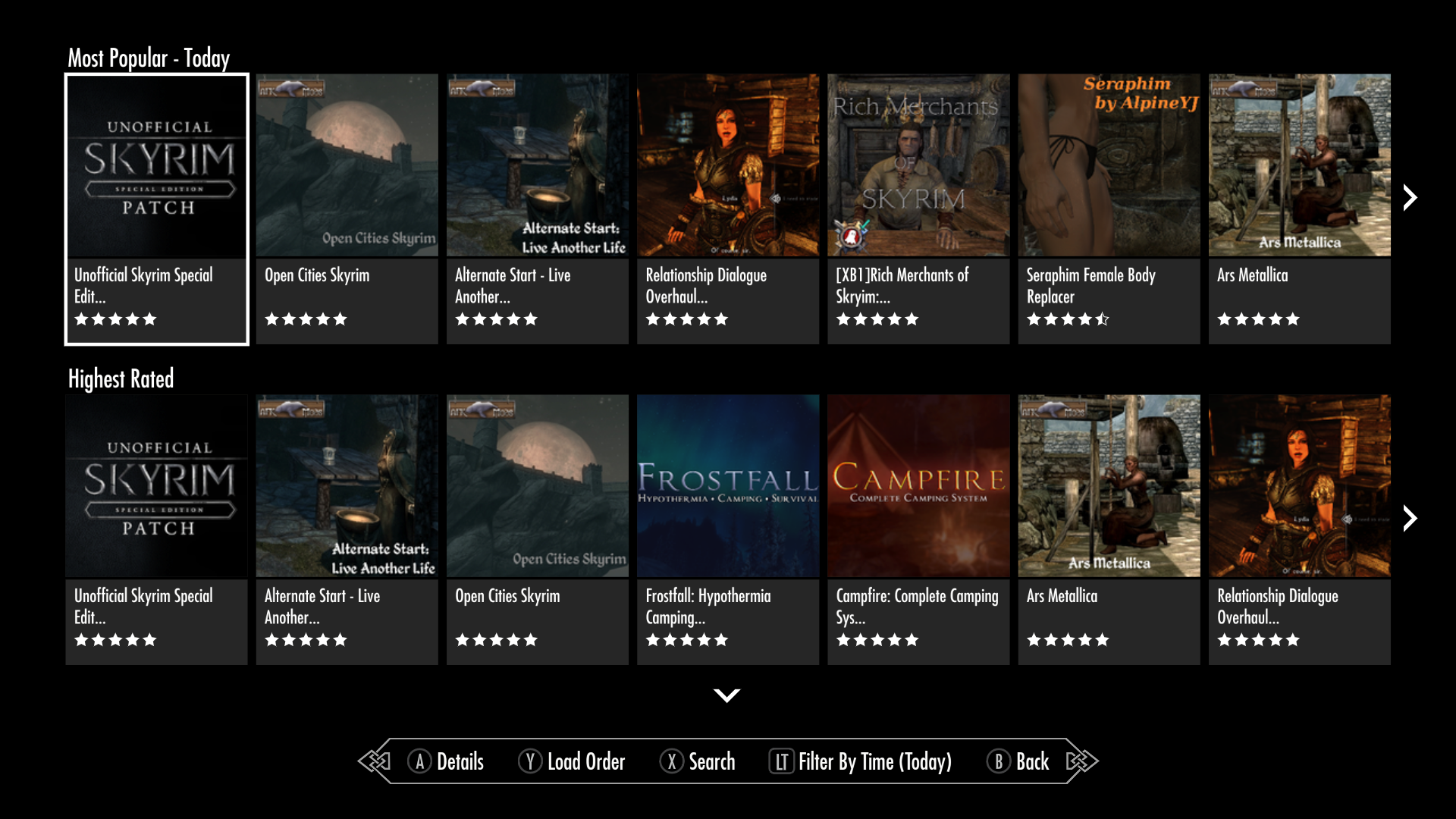The height and width of the screenshot is (819, 1456).
Task: Open Rich Merchants of Skyrim thumbnail
Action: (x=918, y=165)
